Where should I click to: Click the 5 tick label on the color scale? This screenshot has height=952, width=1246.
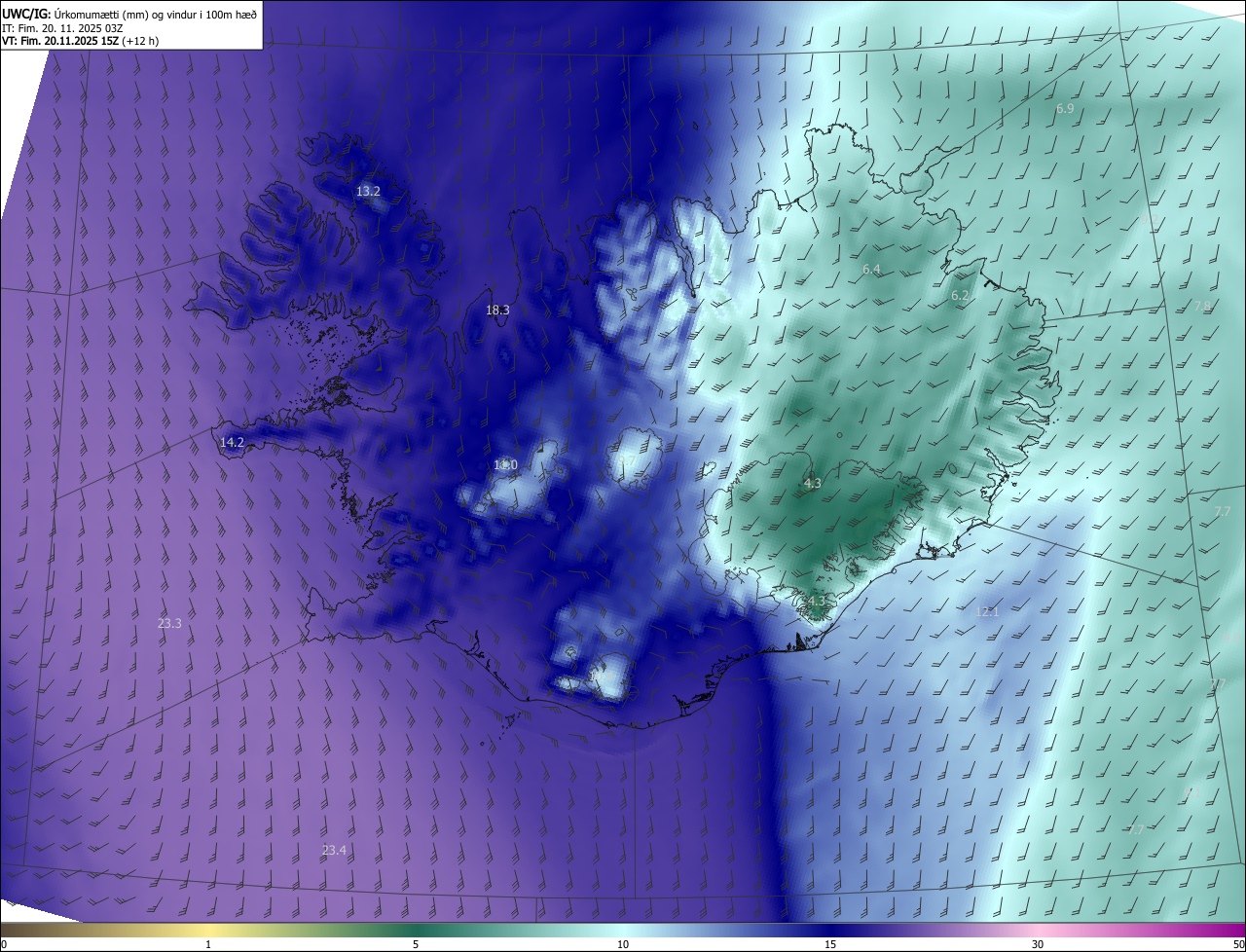pyautogui.click(x=416, y=944)
